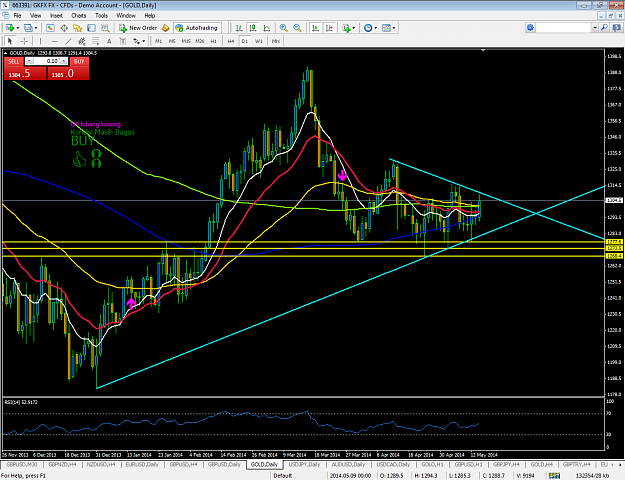
Task: Open the Indicators list icon
Action: click(x=346, y=28)
